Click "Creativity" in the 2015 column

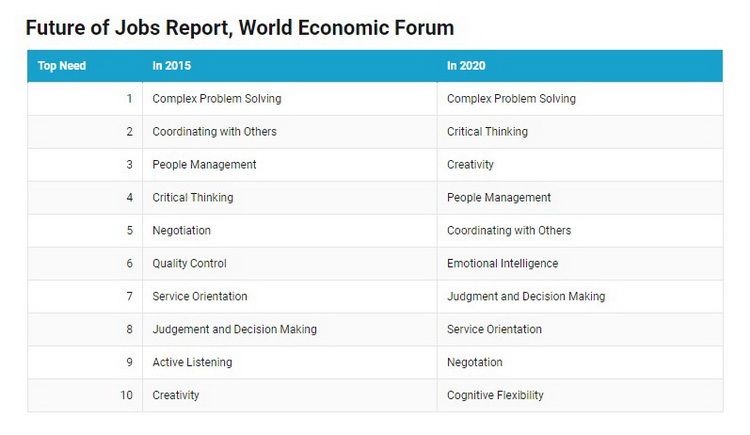click(176, 395)
